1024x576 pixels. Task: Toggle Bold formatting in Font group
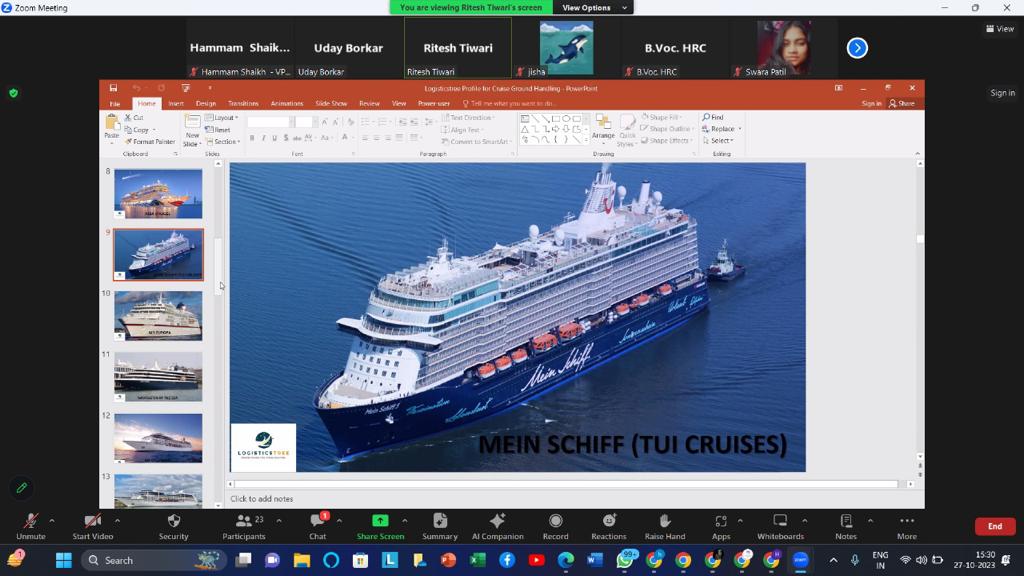(x=252, y=138)
